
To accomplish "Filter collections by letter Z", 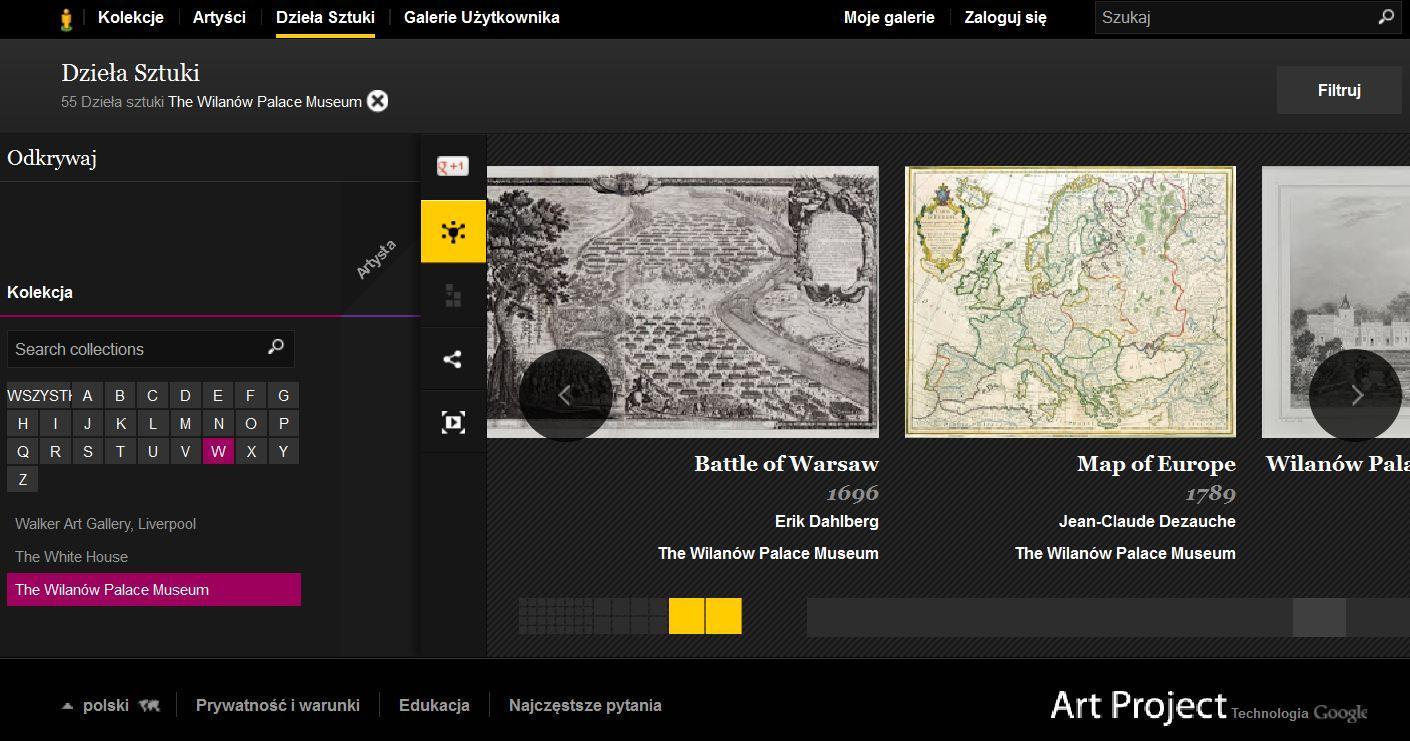I will (x=23, y=479).
